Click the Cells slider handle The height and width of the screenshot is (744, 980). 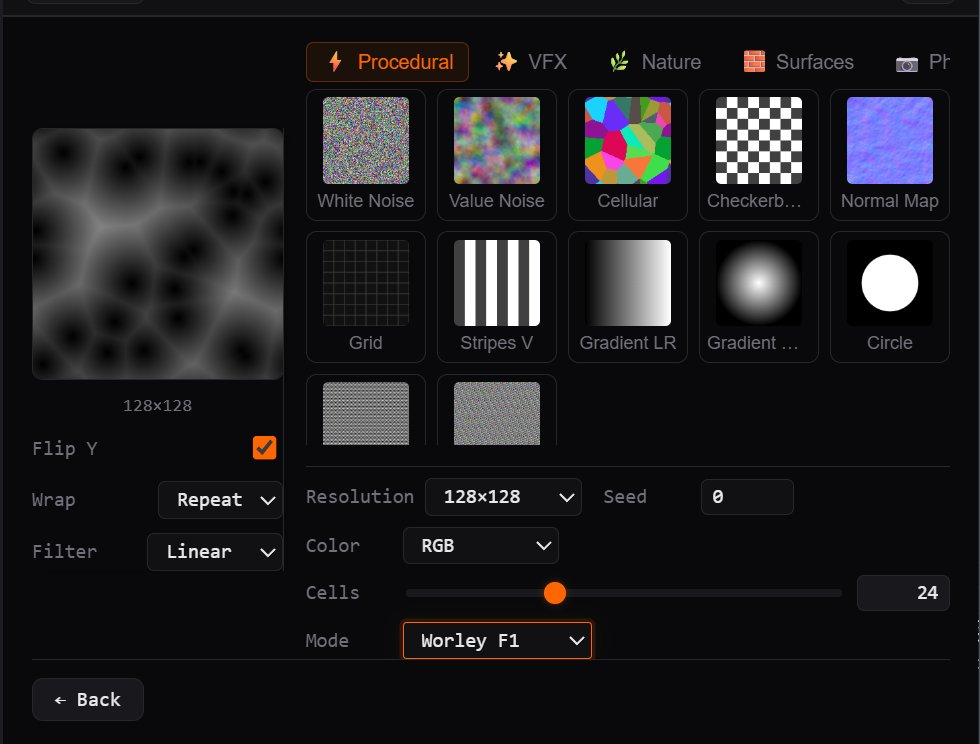(555, 593)
